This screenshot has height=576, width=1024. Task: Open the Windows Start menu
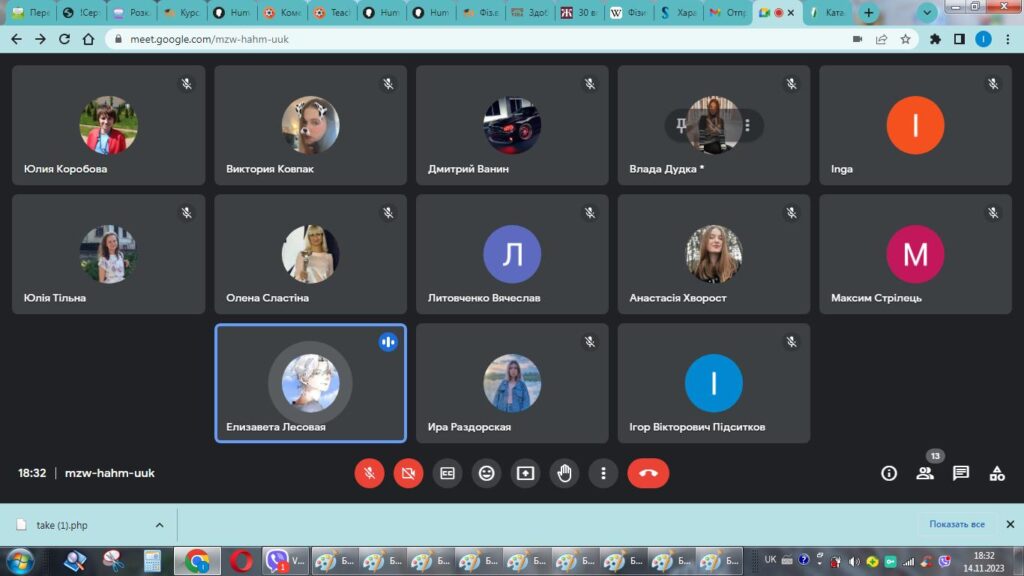[x=20, y=561]
